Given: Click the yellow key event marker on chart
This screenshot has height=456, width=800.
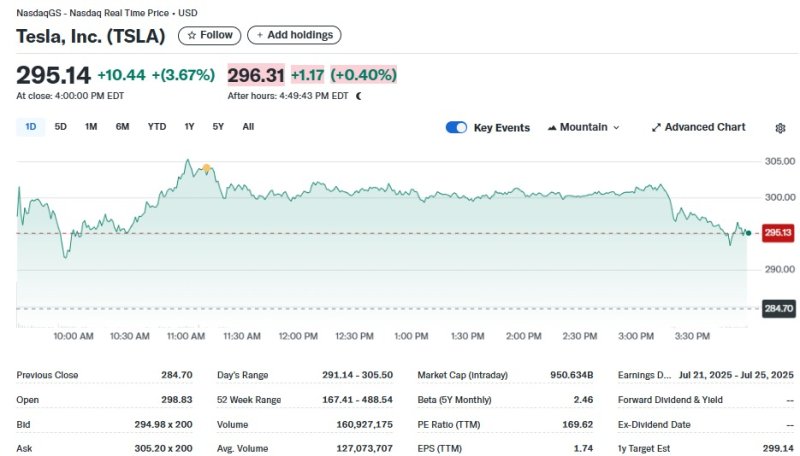Looking at the screenshot, I should coord(206,168).
